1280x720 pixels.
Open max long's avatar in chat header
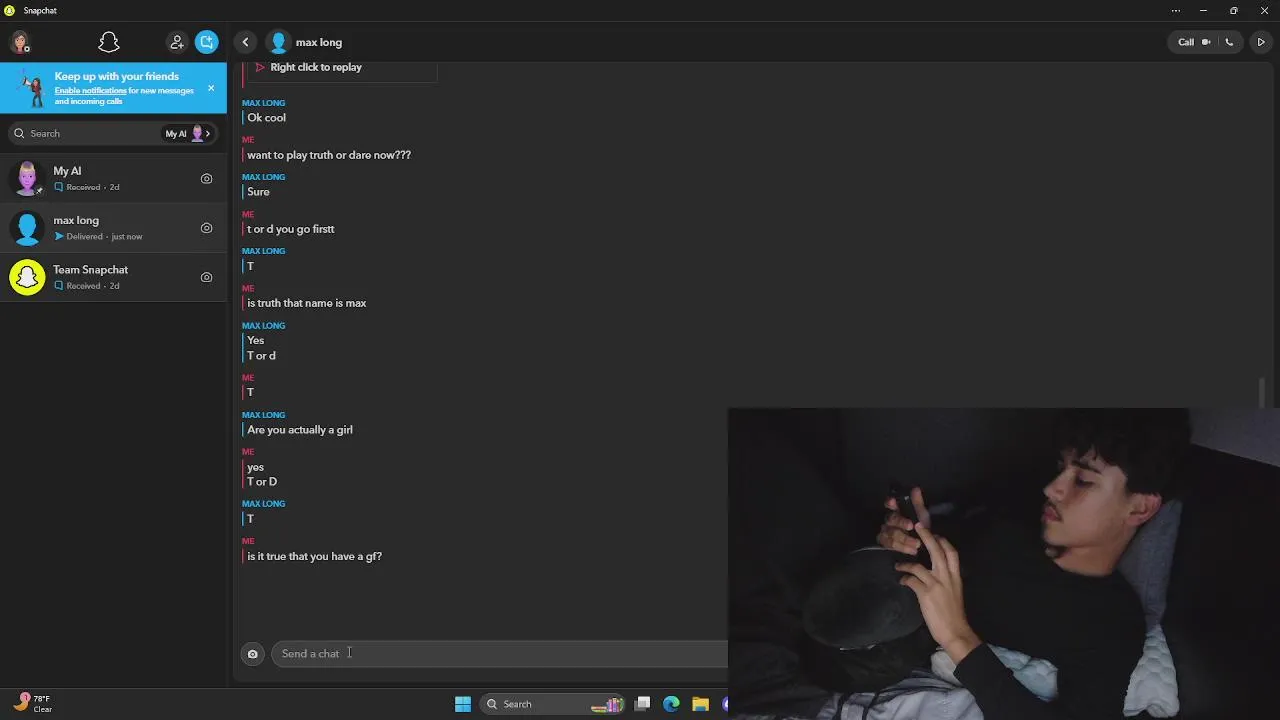pos(279,42)
